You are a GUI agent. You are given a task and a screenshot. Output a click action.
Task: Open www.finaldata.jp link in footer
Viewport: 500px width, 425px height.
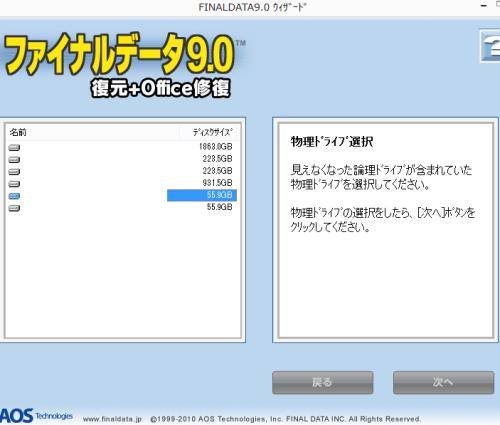tap(112, 419)
